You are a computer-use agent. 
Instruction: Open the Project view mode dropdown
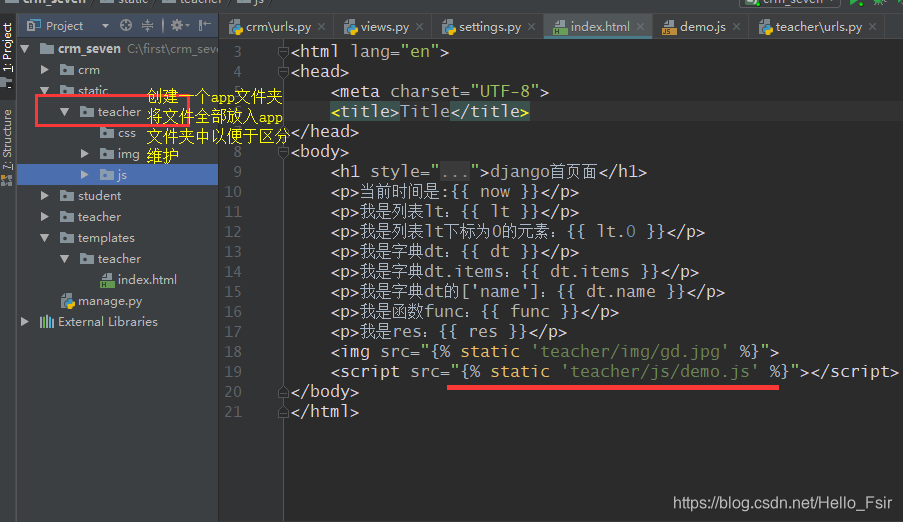pos(105,26)
